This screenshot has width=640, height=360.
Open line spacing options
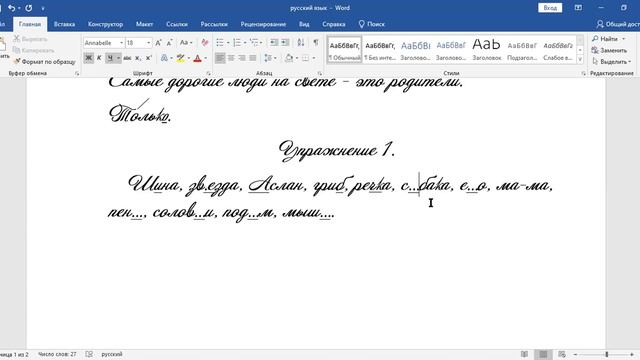(268, 58)
